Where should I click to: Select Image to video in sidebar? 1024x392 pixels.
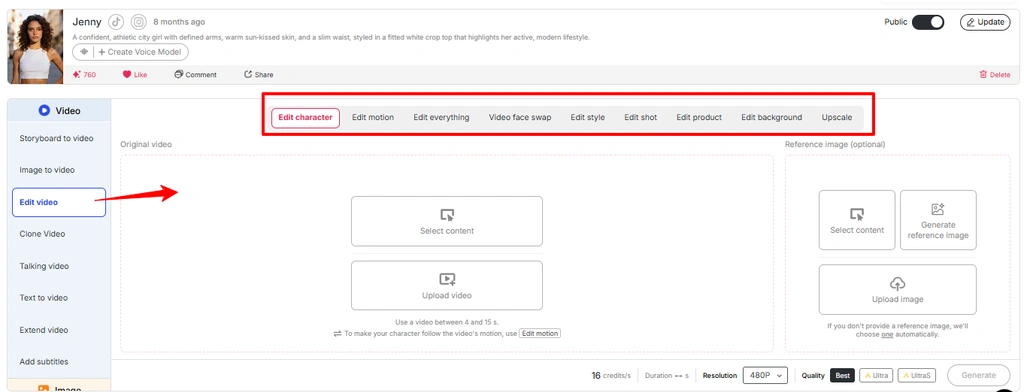coord(47,170)
